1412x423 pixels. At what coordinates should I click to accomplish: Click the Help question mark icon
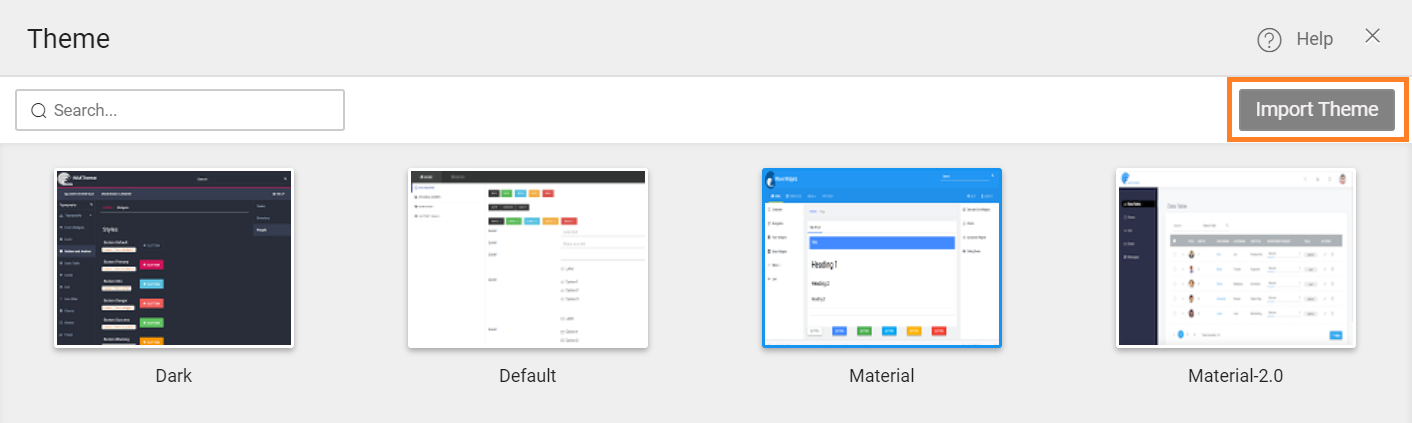(1269, 40)
